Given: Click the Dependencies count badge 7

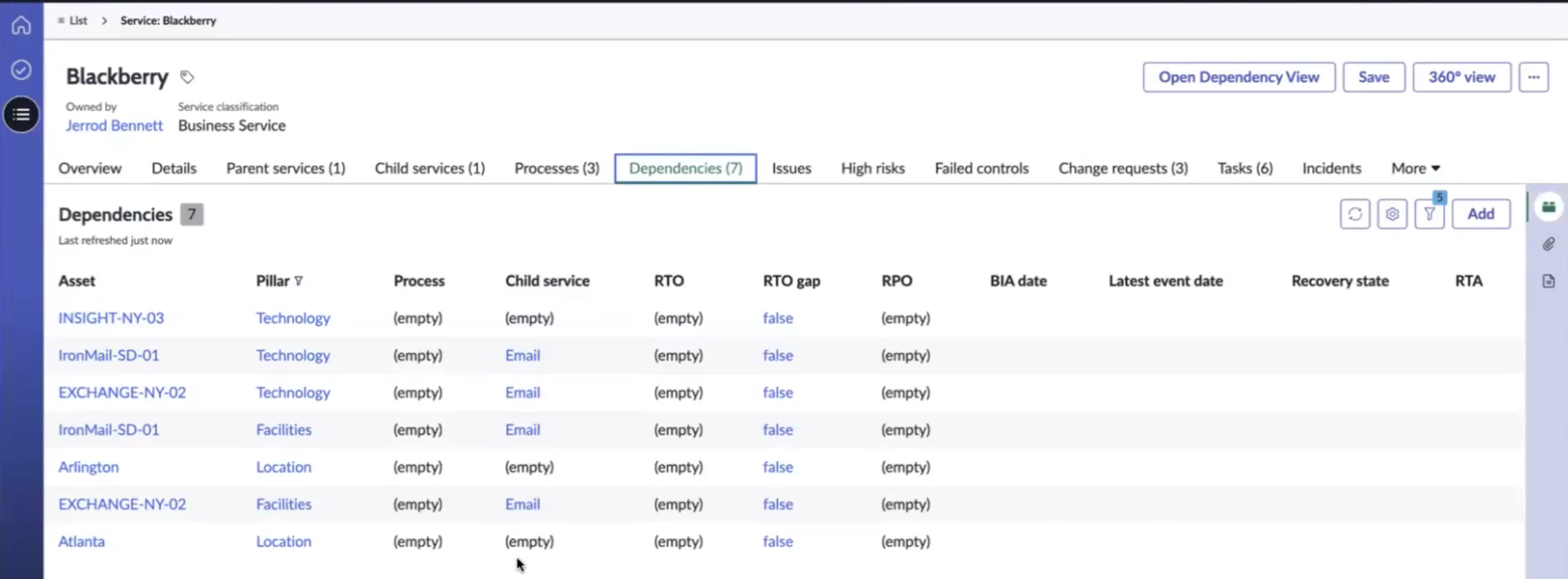Looking at the screenshot, I should [x=192, y=214].
